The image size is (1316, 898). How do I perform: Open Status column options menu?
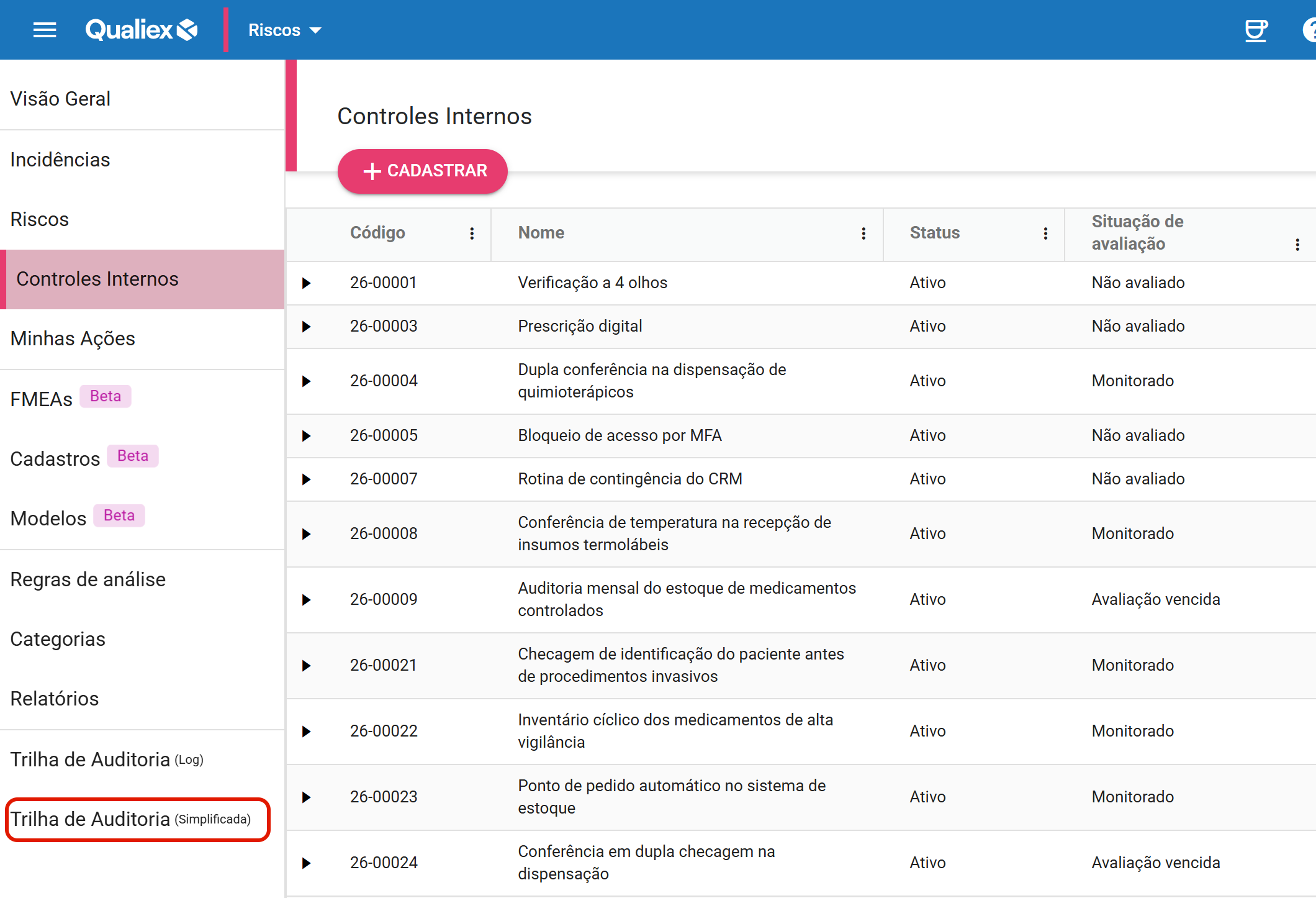[x=1045, y=233]
